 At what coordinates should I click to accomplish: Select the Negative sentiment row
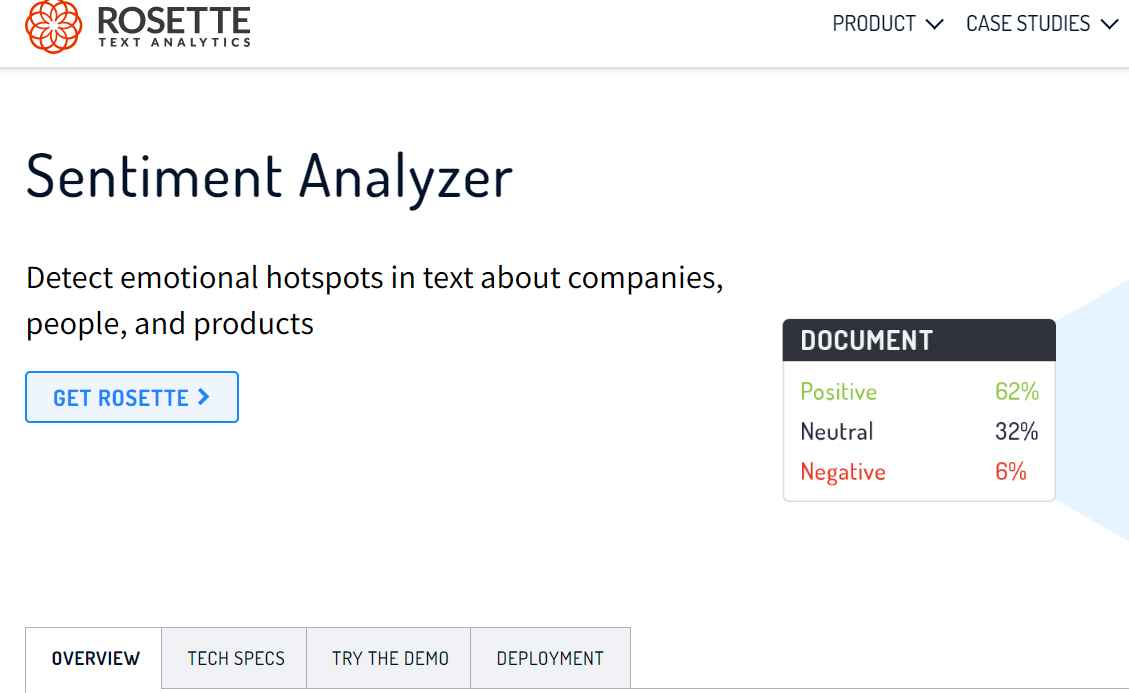(x=919, y=471)
